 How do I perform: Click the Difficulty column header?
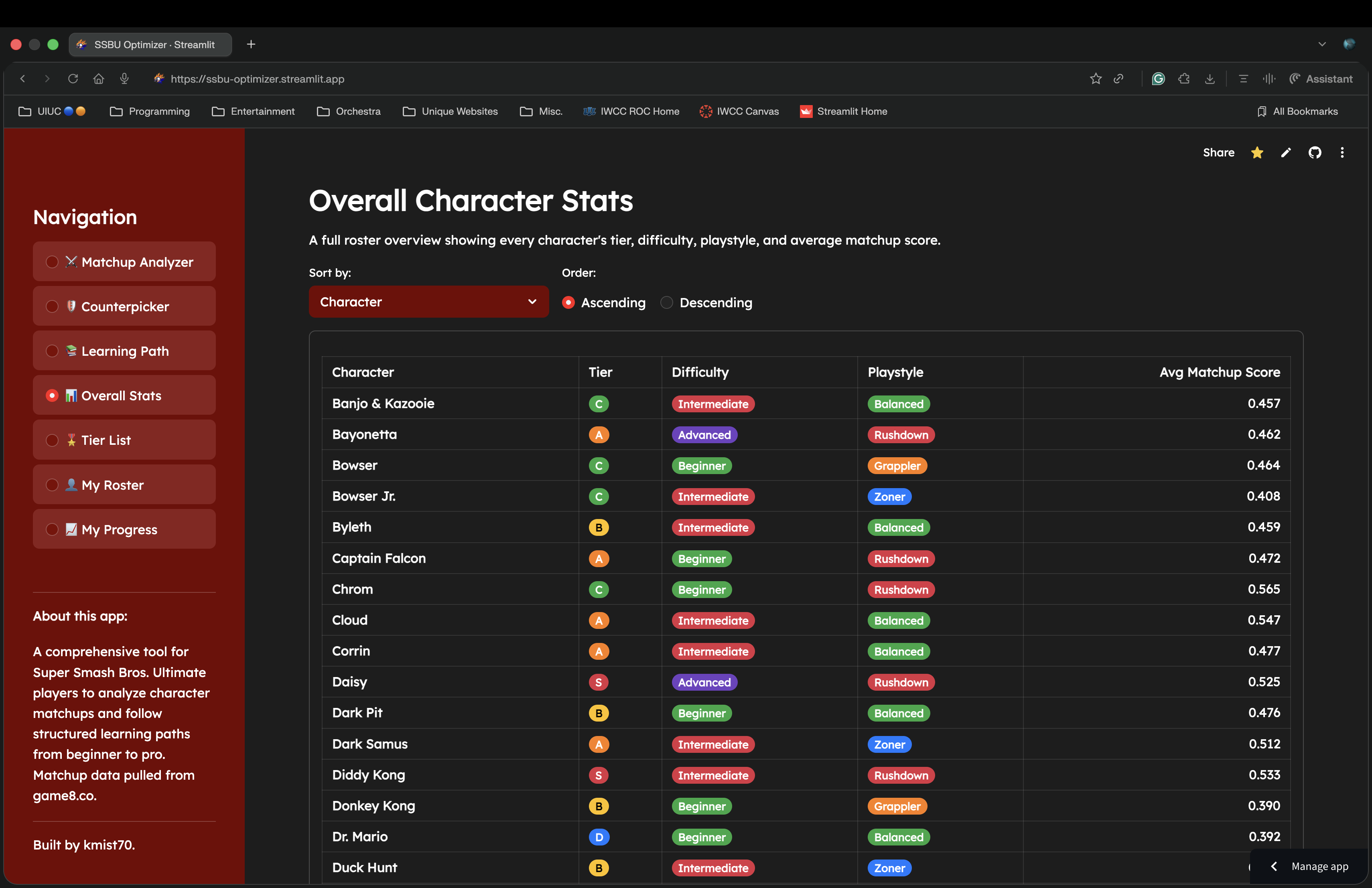pos(759,372)
